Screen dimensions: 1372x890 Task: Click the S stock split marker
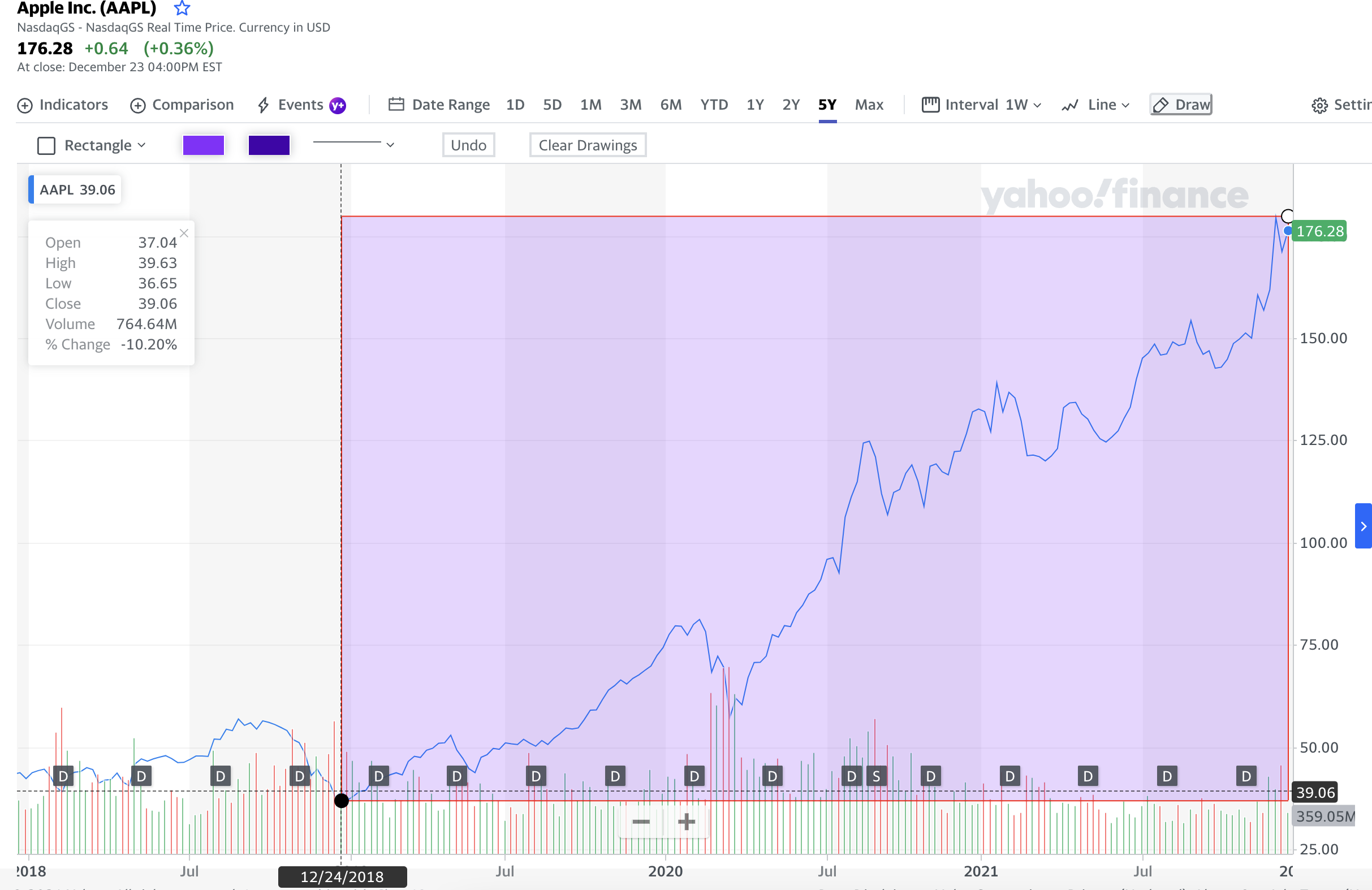tap(876, 776)
